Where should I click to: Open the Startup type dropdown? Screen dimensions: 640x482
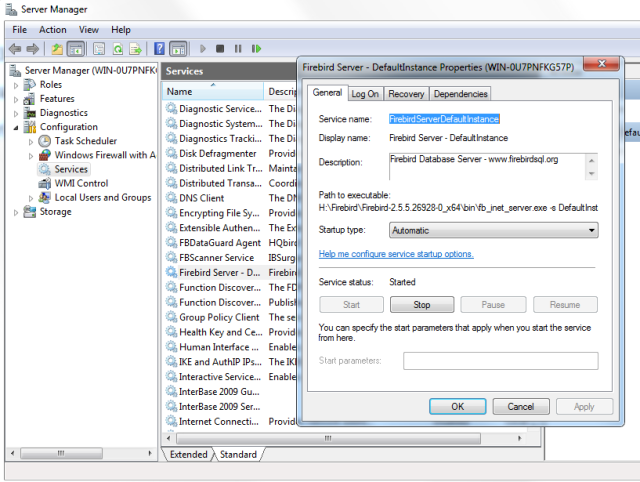(x=493, y=230)
